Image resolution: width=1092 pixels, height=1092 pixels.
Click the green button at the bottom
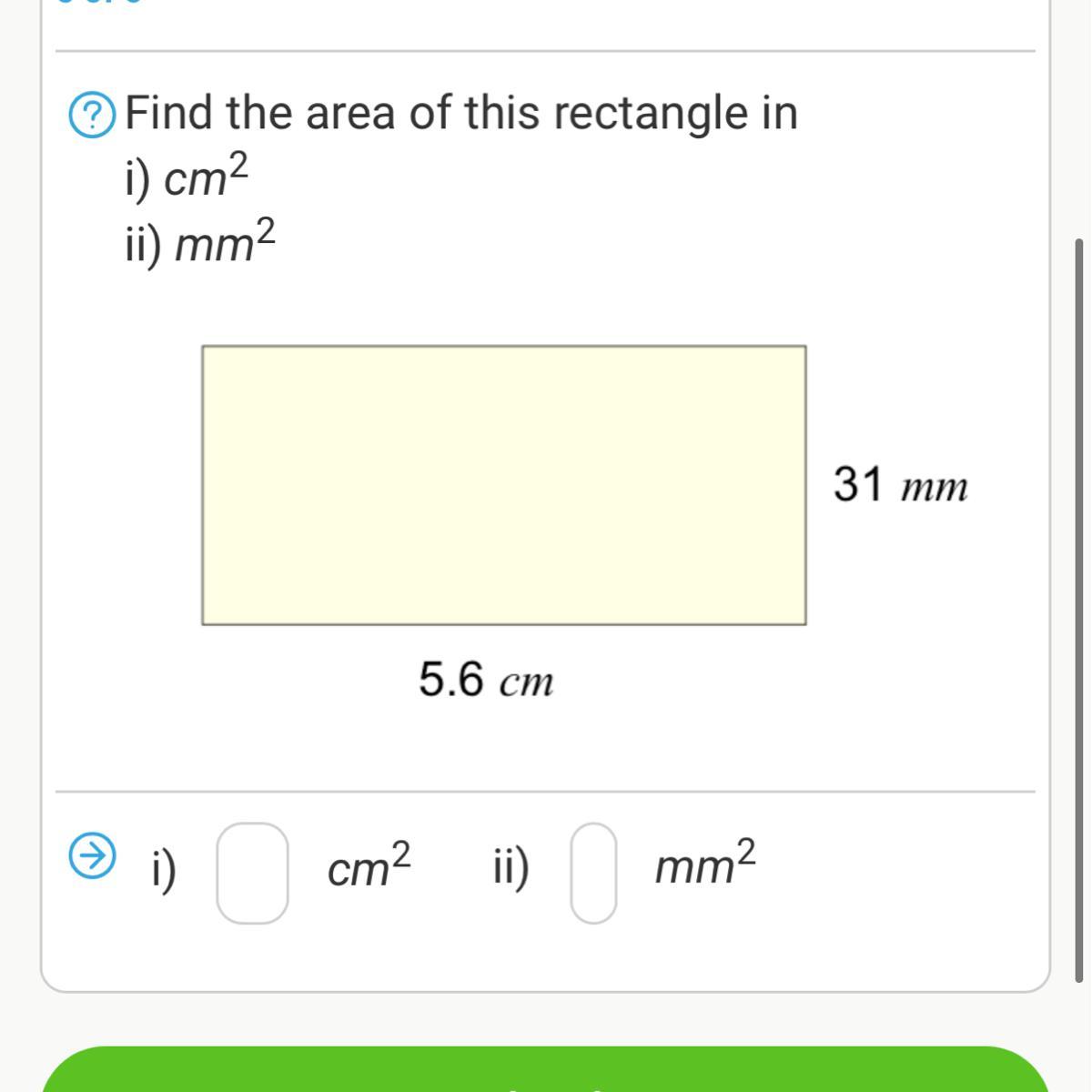point(546,1069)
